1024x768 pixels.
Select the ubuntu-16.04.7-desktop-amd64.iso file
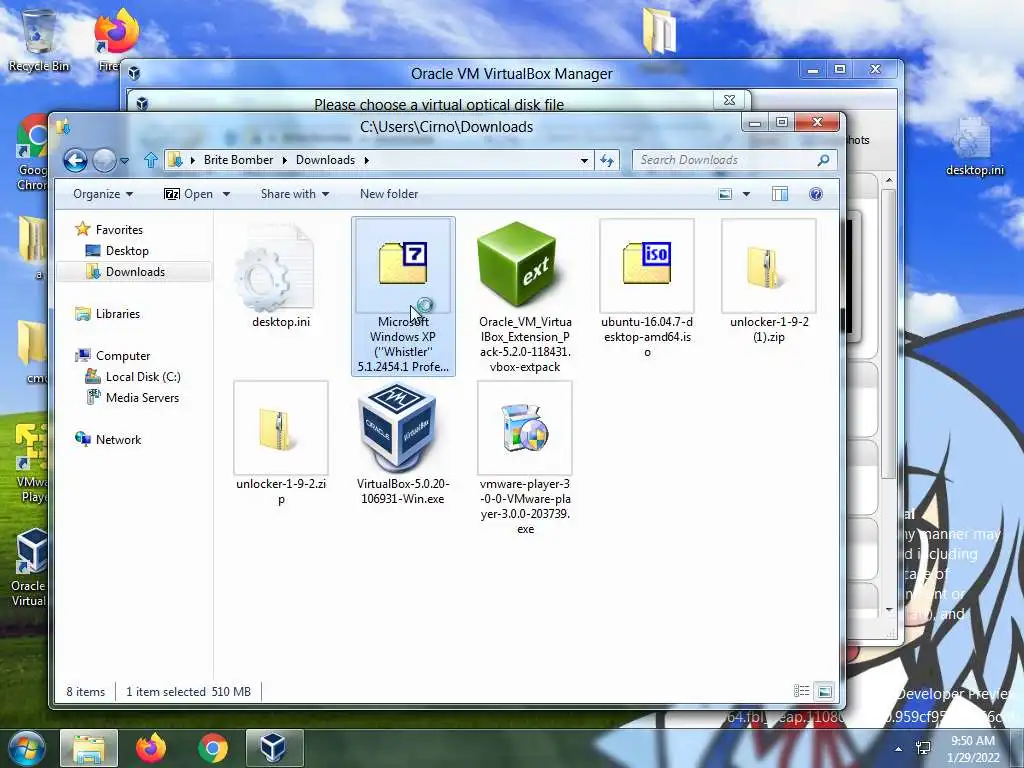tap(647, 288)
